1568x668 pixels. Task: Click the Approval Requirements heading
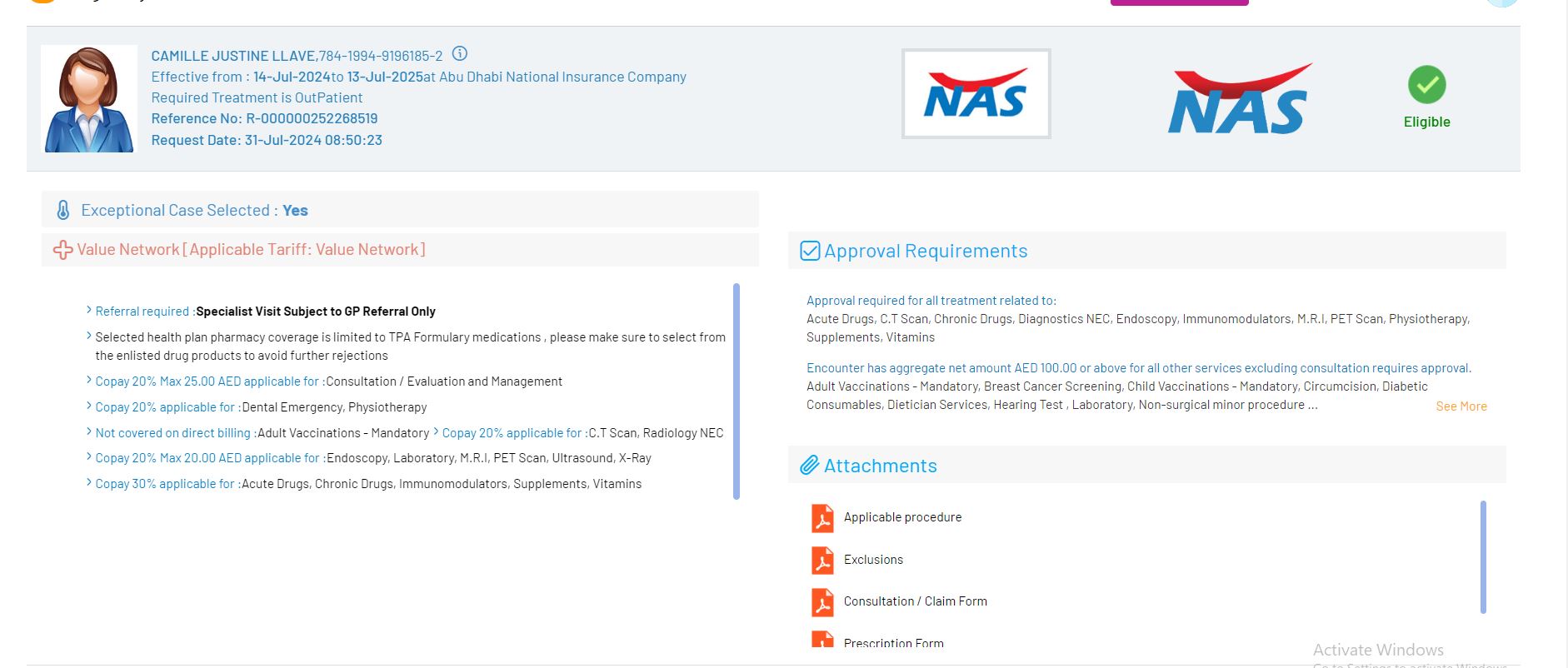point(926,251)
